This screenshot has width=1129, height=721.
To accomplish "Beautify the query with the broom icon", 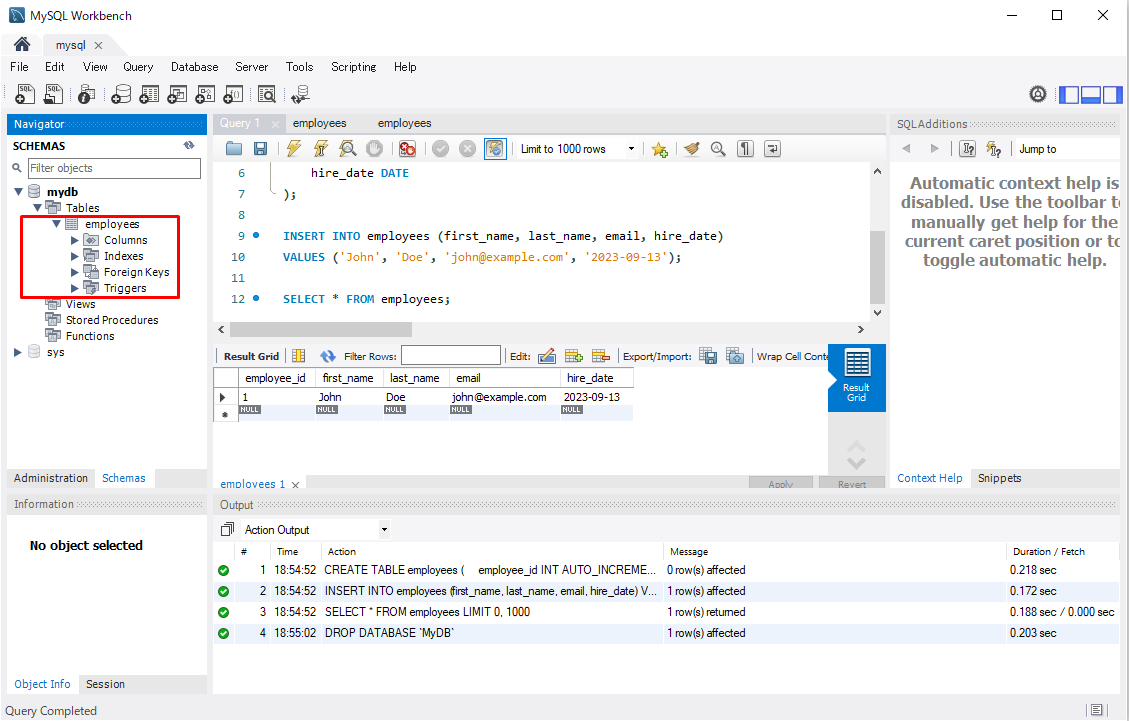I will [x=690, y=149].
